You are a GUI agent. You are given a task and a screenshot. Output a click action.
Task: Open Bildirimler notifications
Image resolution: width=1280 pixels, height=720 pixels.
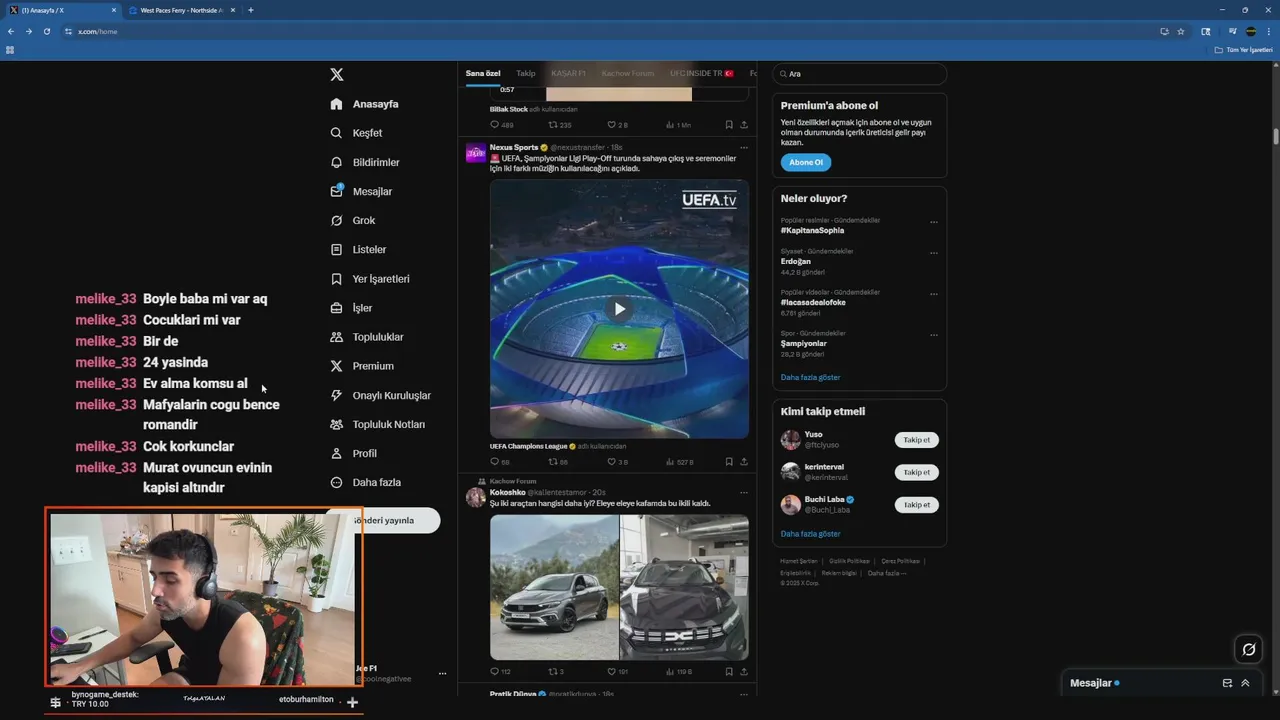coord(364,162)
